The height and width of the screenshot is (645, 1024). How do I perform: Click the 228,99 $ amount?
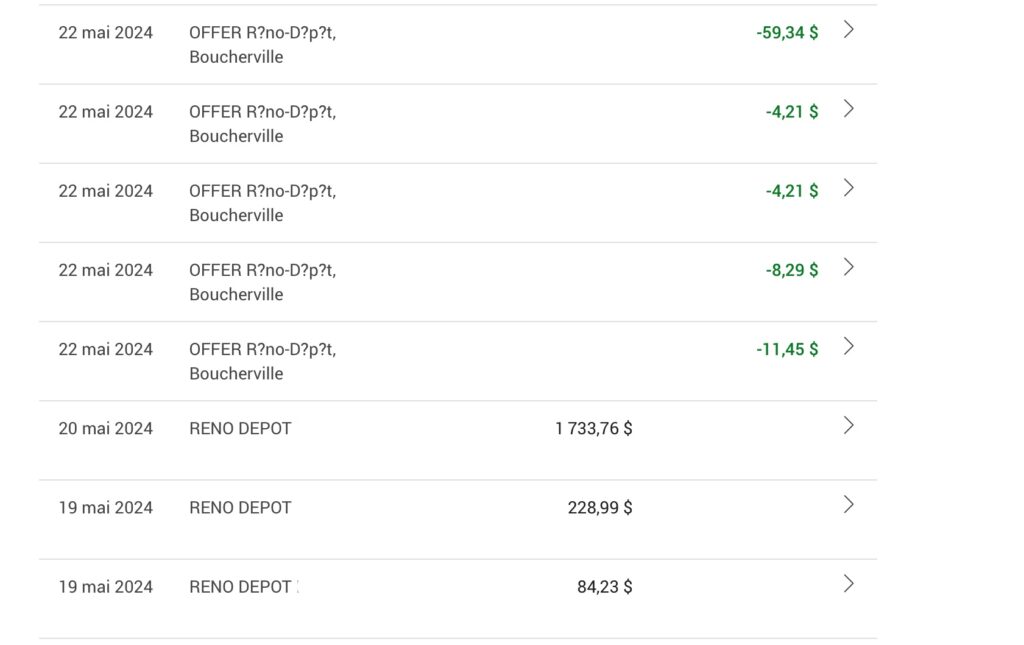click(x=600, y=507)
